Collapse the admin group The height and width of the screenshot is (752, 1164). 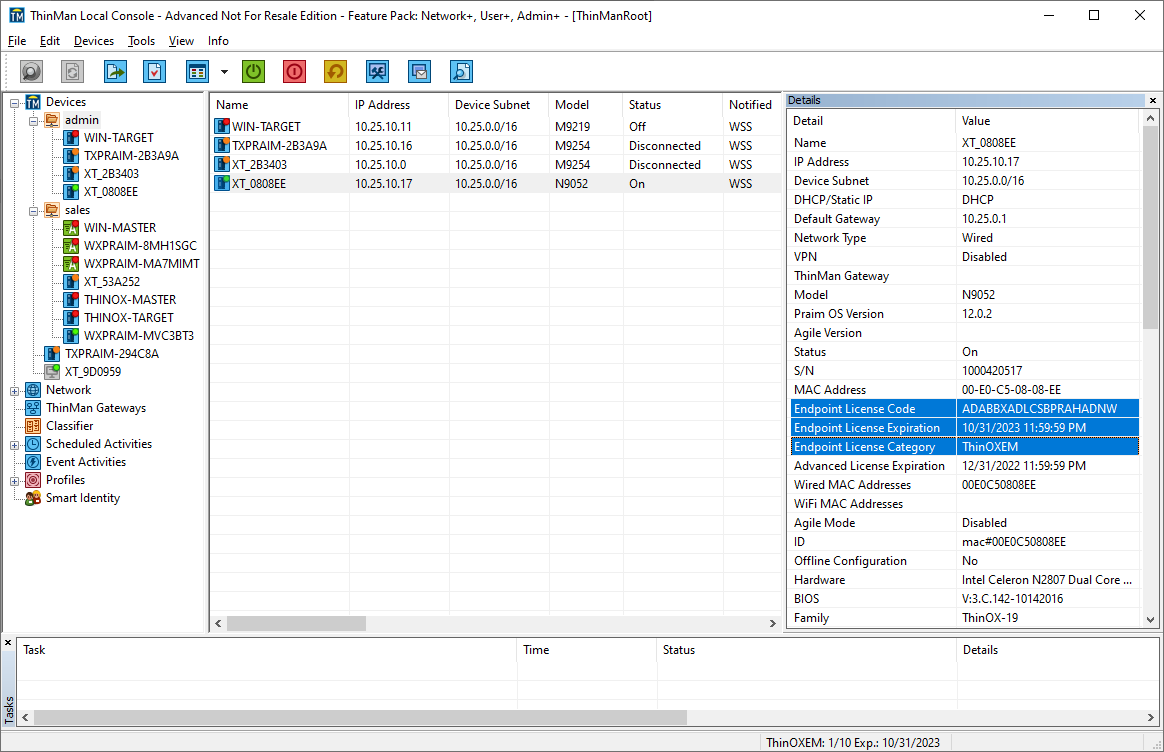coord(33,121)
